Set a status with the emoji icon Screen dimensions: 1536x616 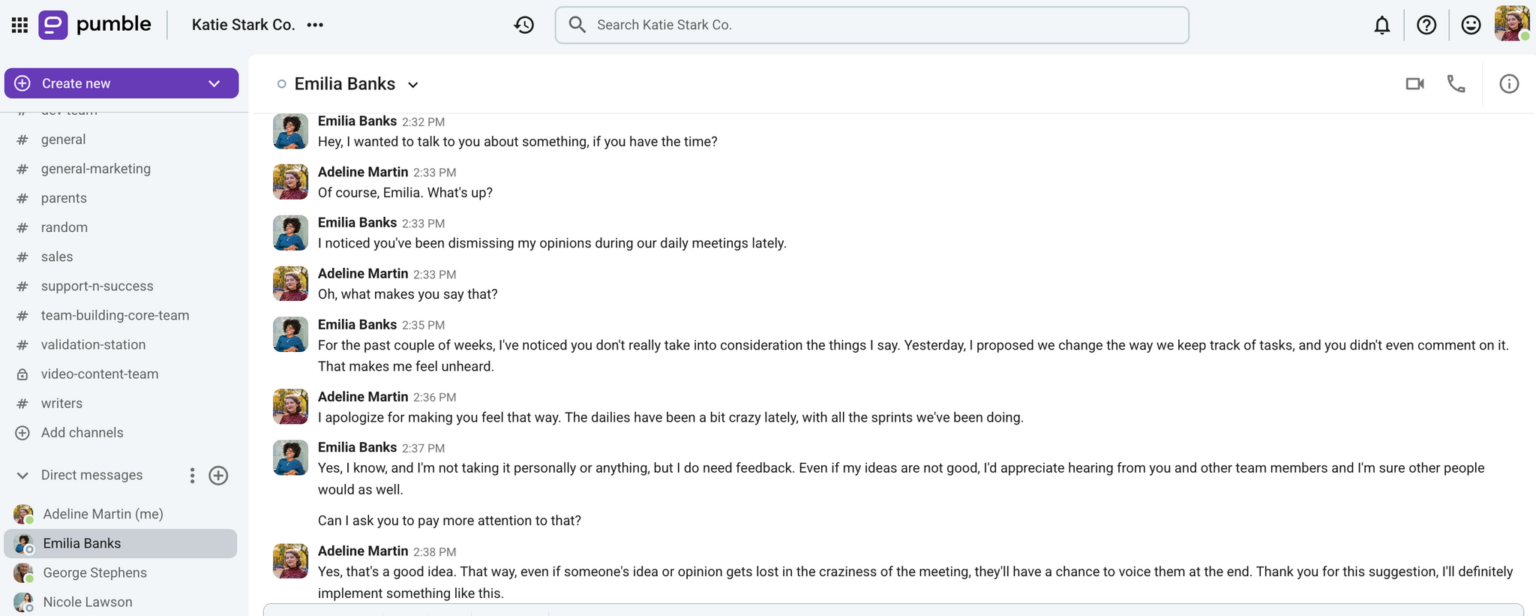pos(1470,24)
